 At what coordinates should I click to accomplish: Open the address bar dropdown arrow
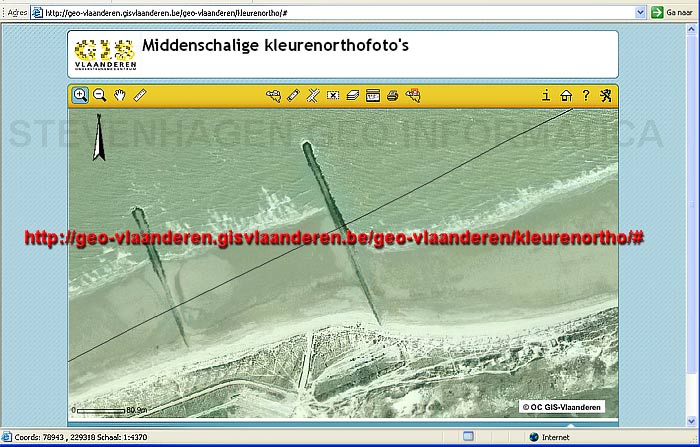tap(640, 13)
